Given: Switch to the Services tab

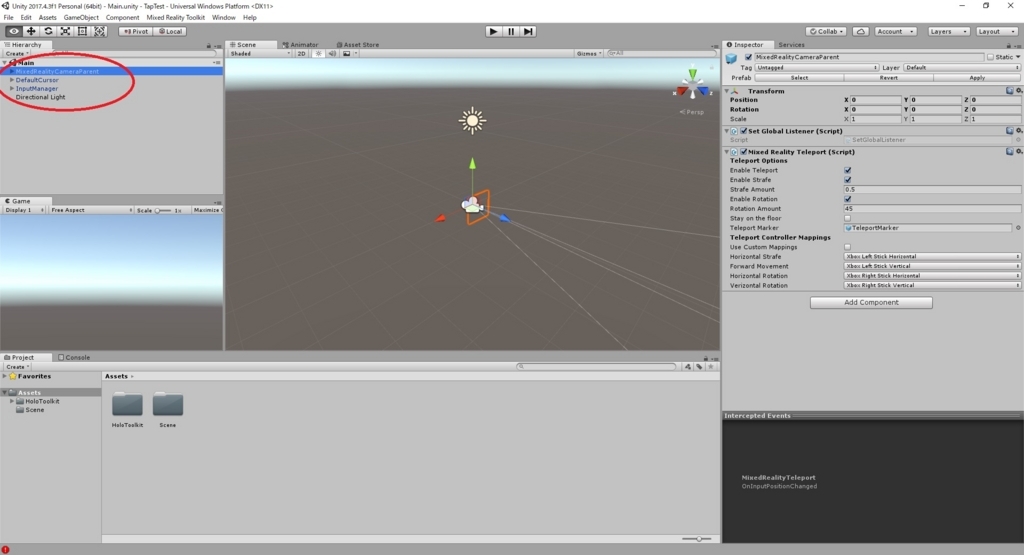Looking at the screenshot, I should tap(791, 44).
